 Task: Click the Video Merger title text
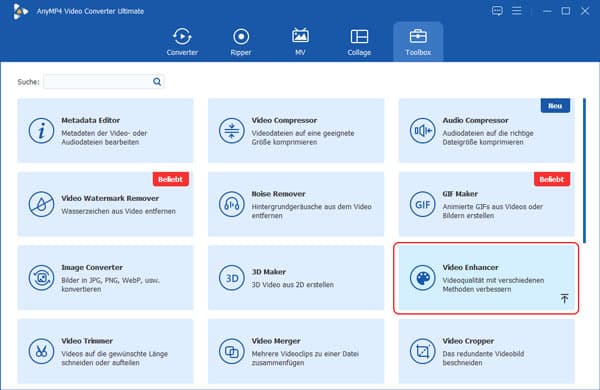pyautogui.click(x=276, y=341)
